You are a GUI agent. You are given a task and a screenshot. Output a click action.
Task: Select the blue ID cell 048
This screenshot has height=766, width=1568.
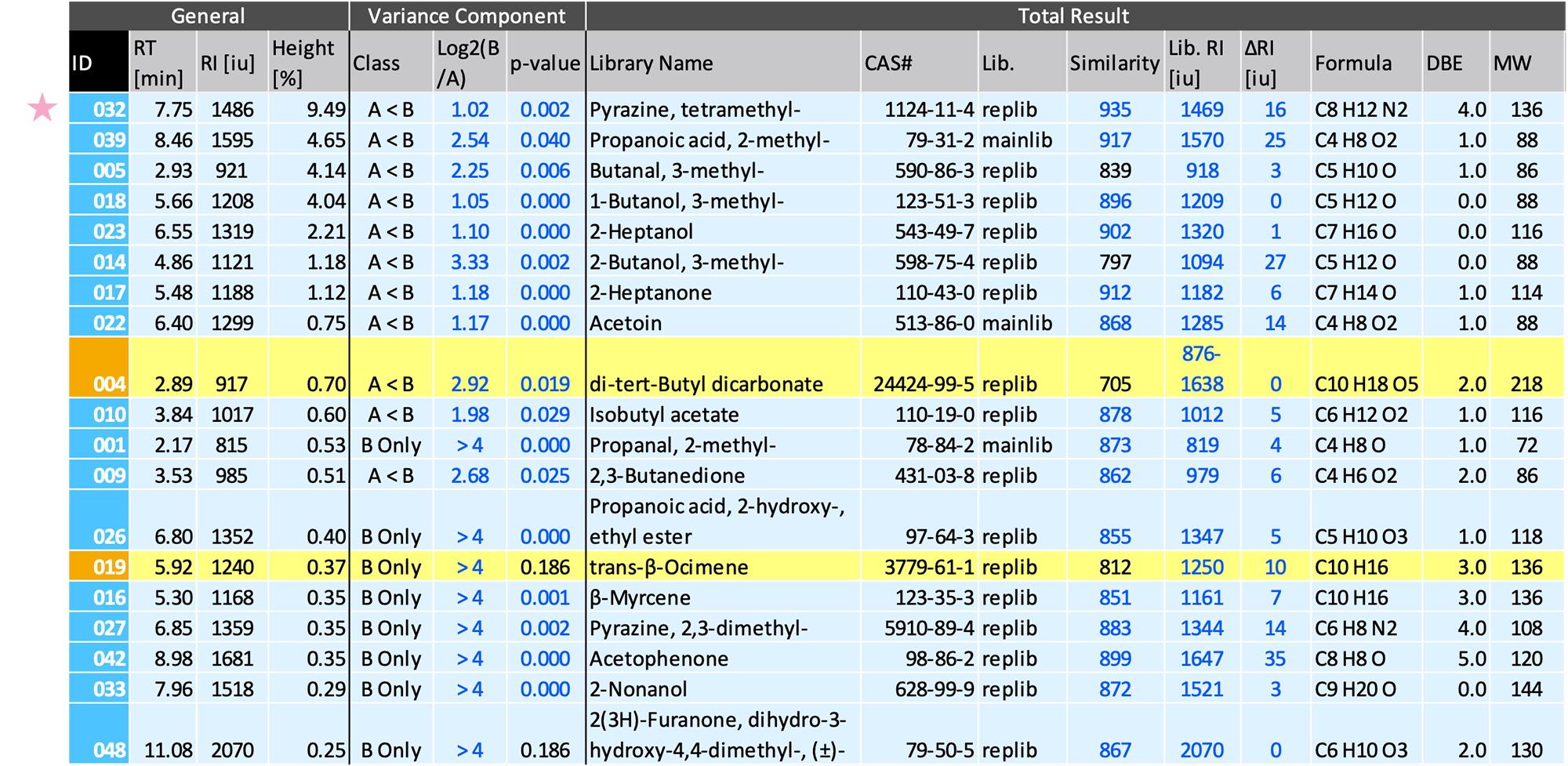point(100,735)
